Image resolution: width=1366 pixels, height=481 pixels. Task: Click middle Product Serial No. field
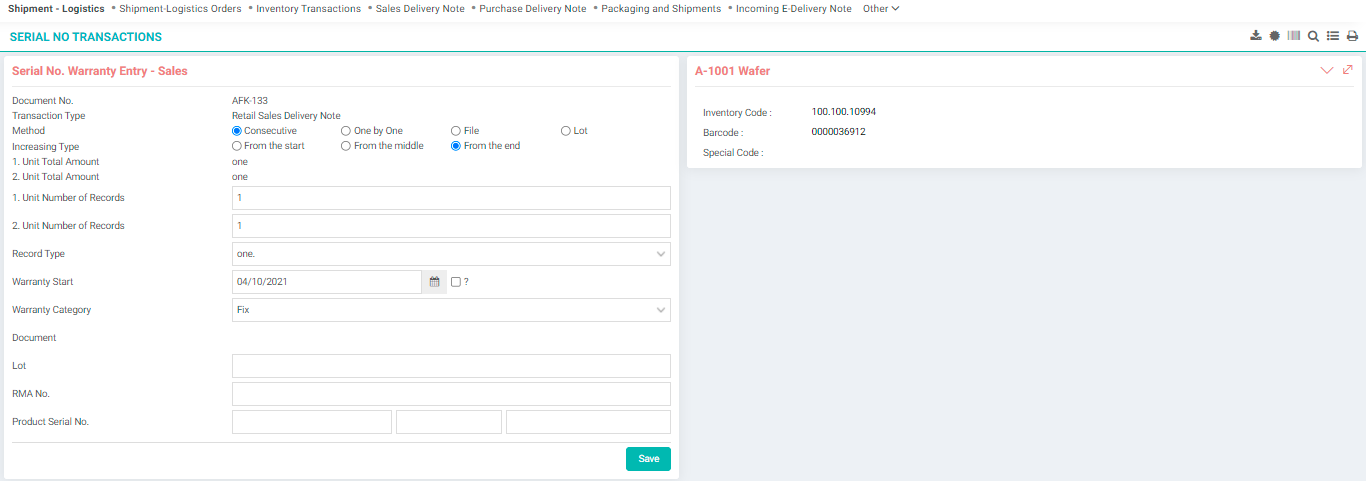(449, 422)
